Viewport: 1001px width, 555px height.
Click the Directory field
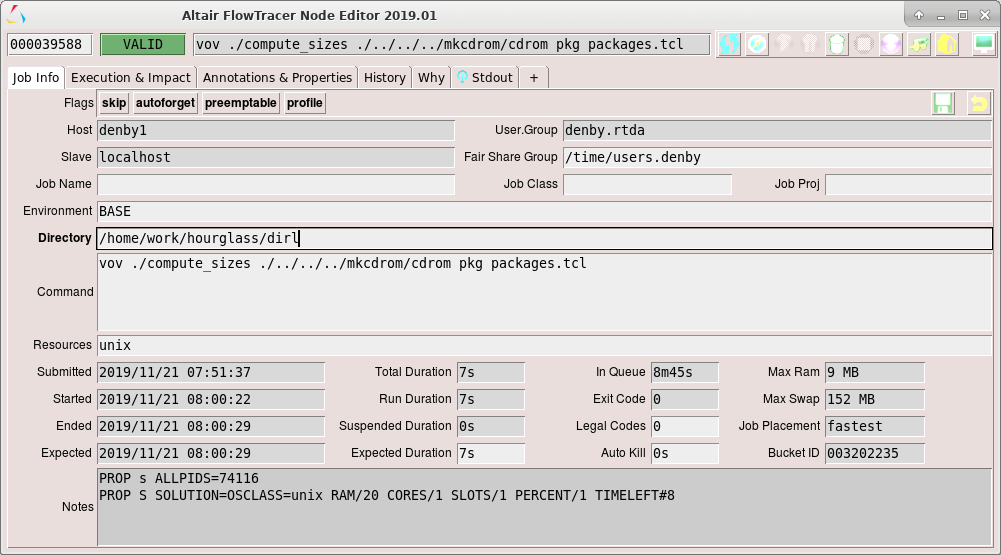(545, 238)
